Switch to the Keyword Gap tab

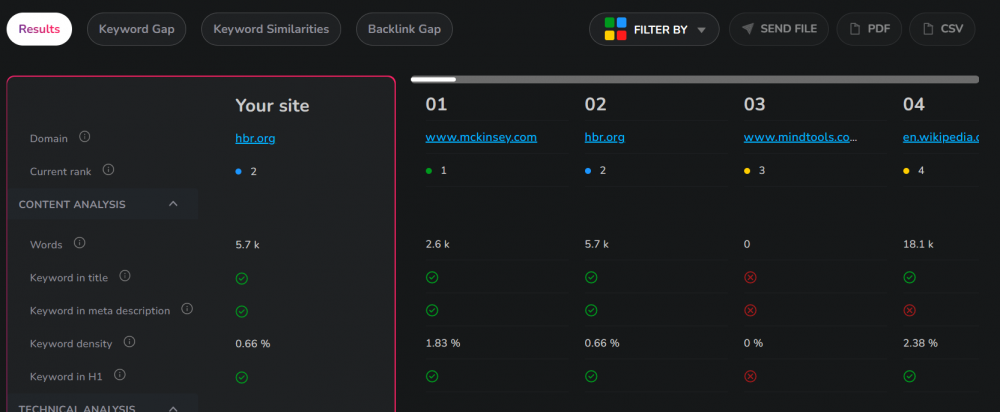tap(136, 29)
